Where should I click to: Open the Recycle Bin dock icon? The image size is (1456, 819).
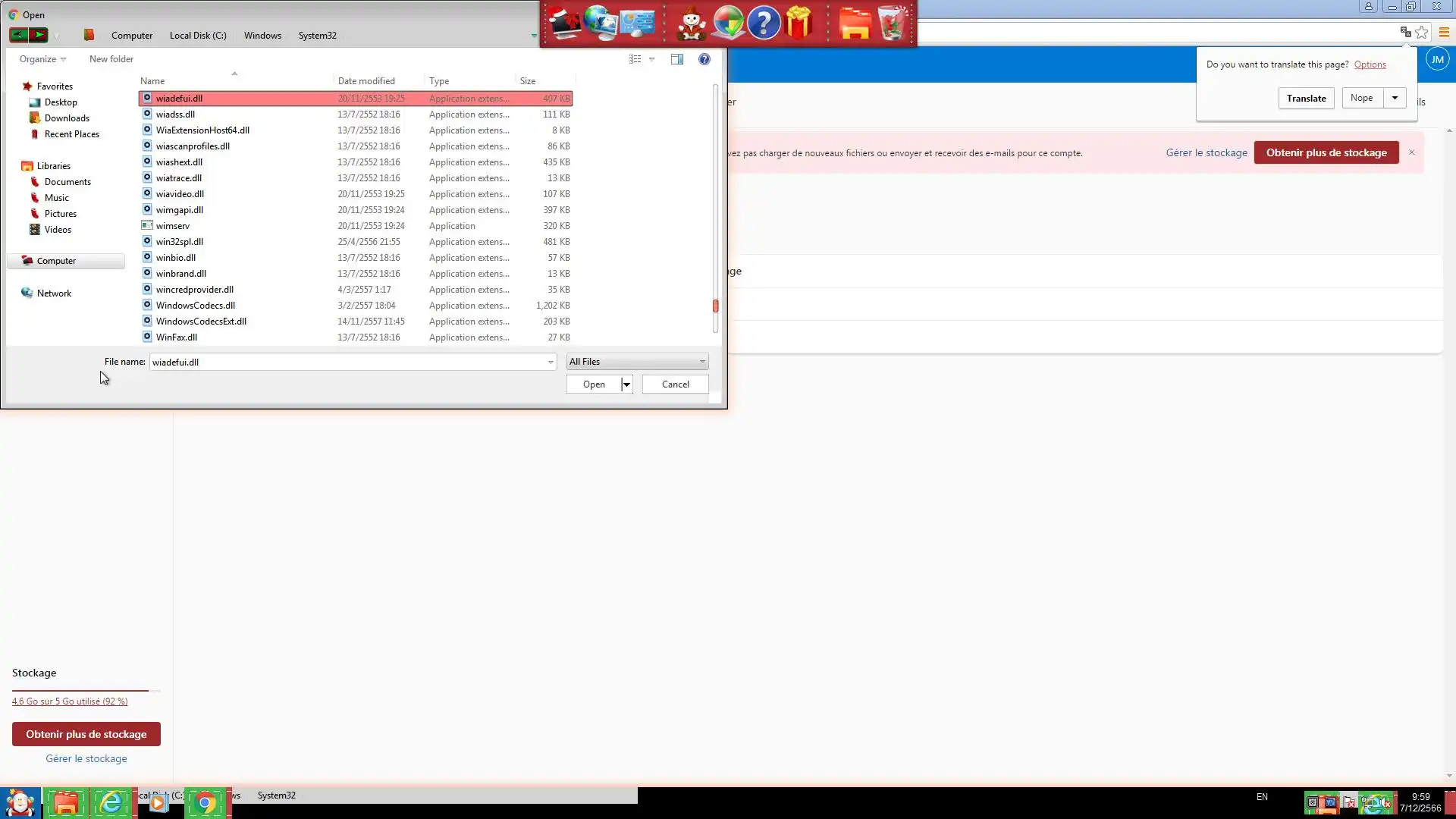(893, 23)
